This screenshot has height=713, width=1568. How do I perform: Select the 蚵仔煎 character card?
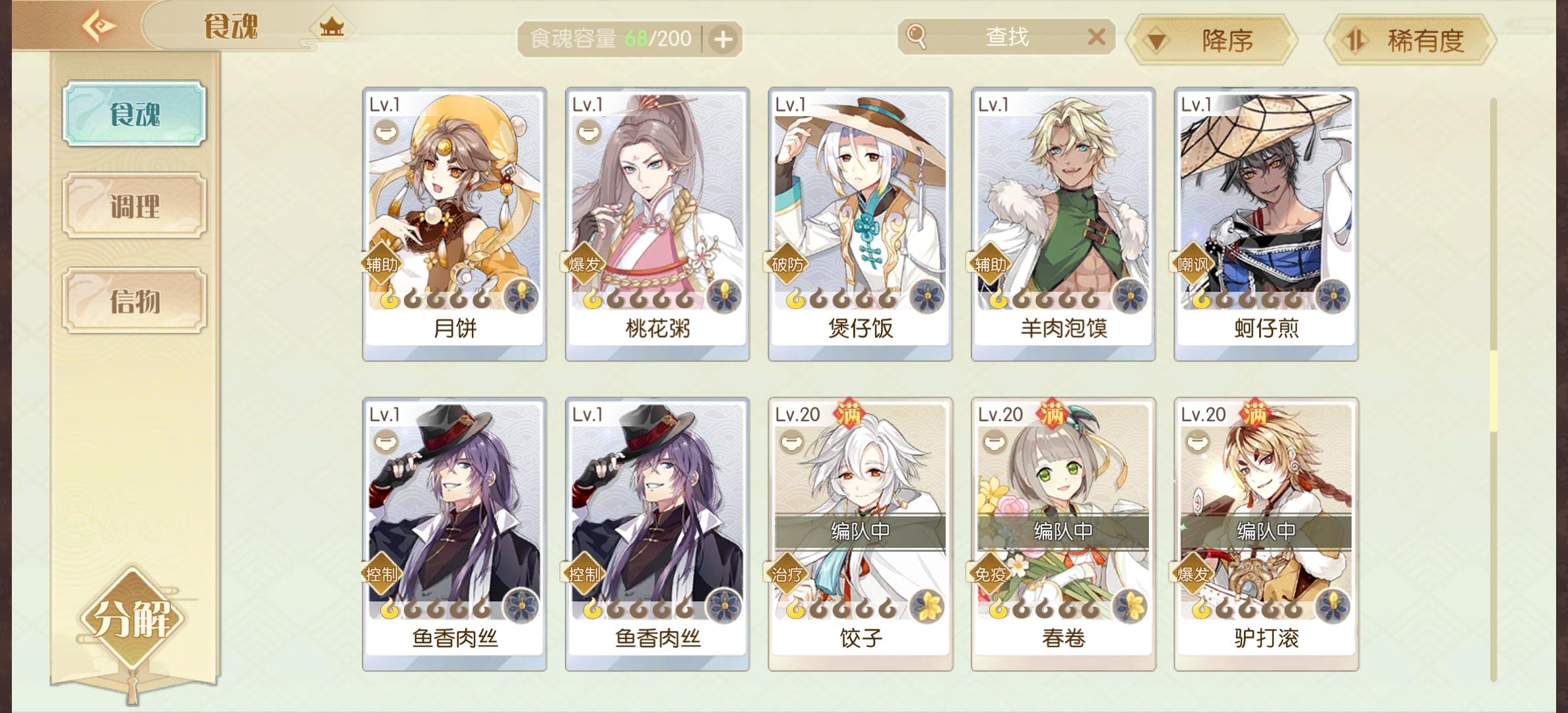coord(1266,224)
